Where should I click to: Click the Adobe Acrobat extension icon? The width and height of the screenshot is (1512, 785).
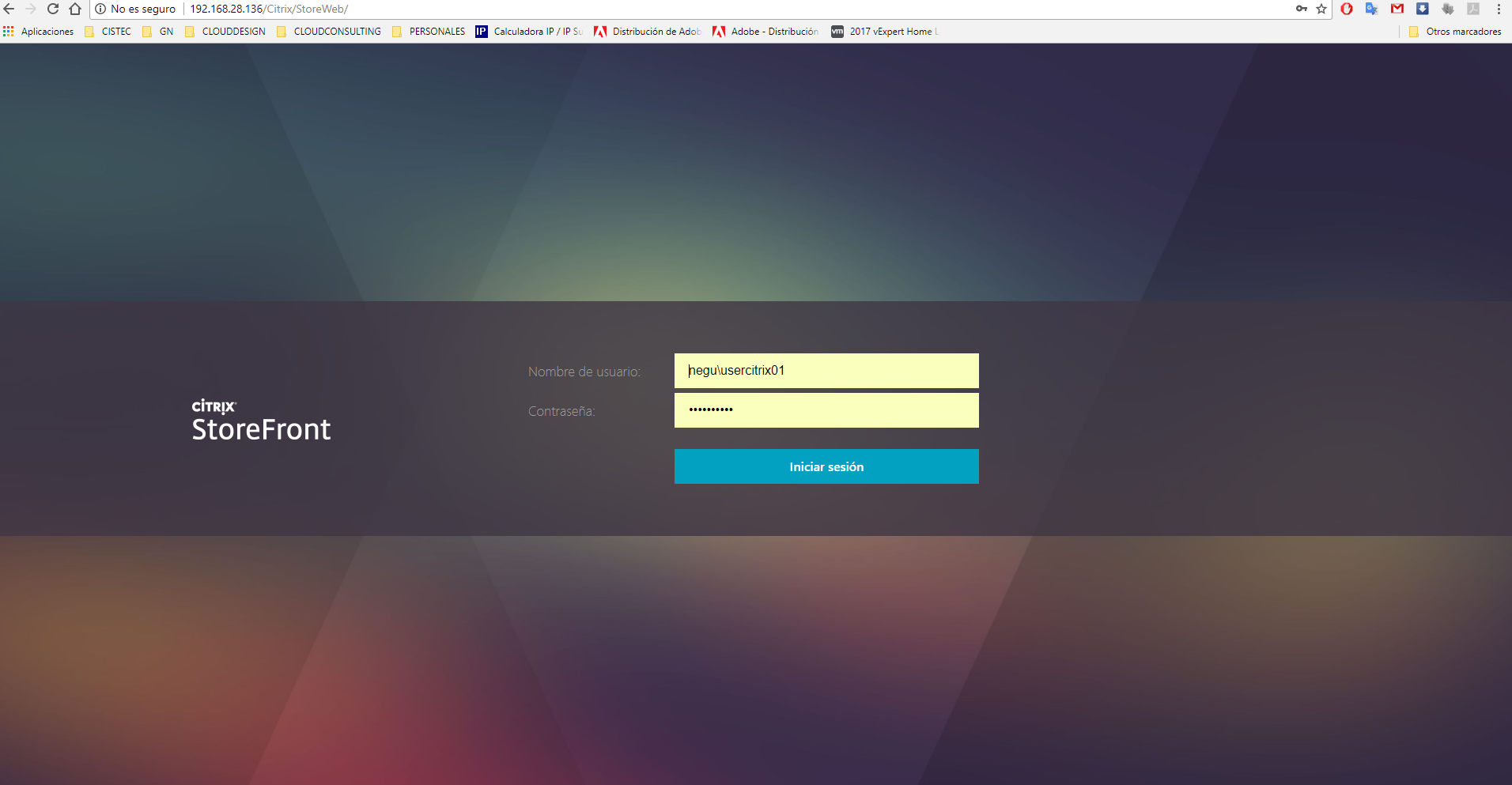(1473, 9)
